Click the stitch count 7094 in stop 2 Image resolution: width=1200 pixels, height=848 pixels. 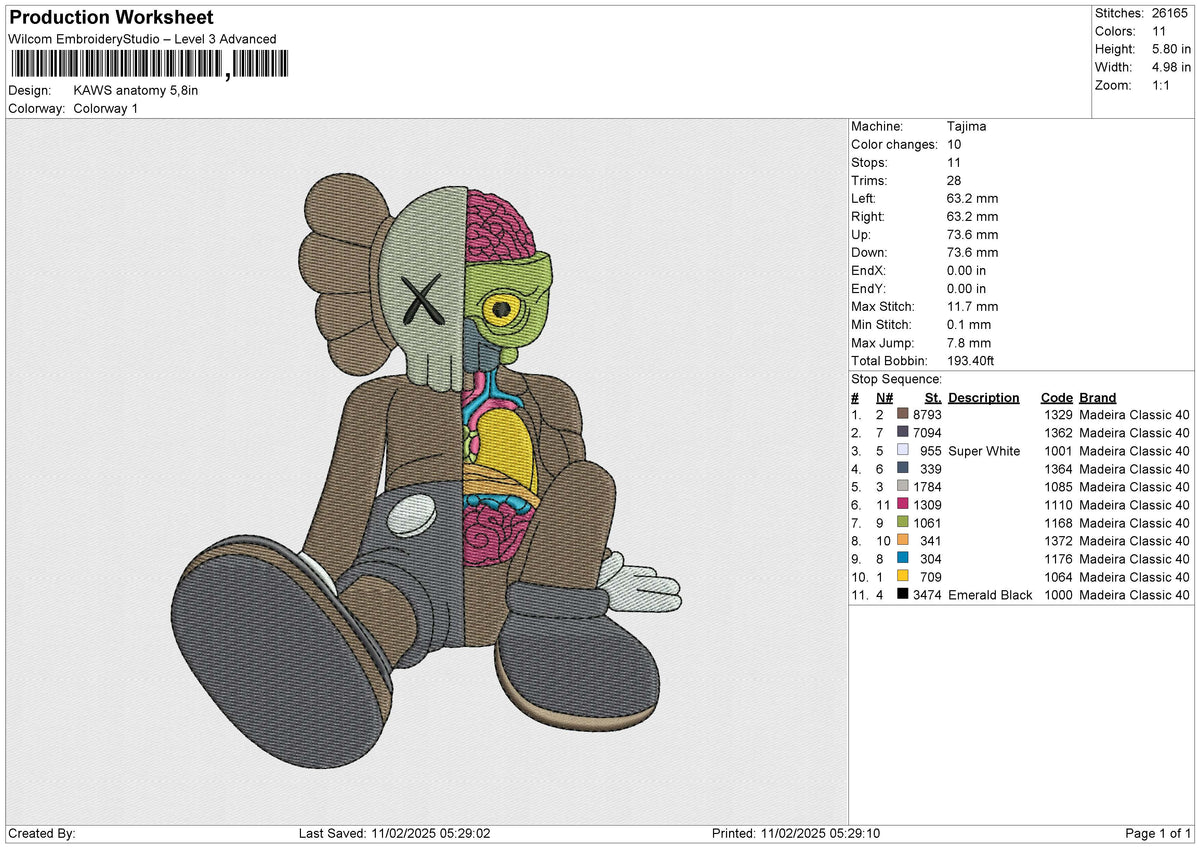pyautogui.click(x=927, y=432)
